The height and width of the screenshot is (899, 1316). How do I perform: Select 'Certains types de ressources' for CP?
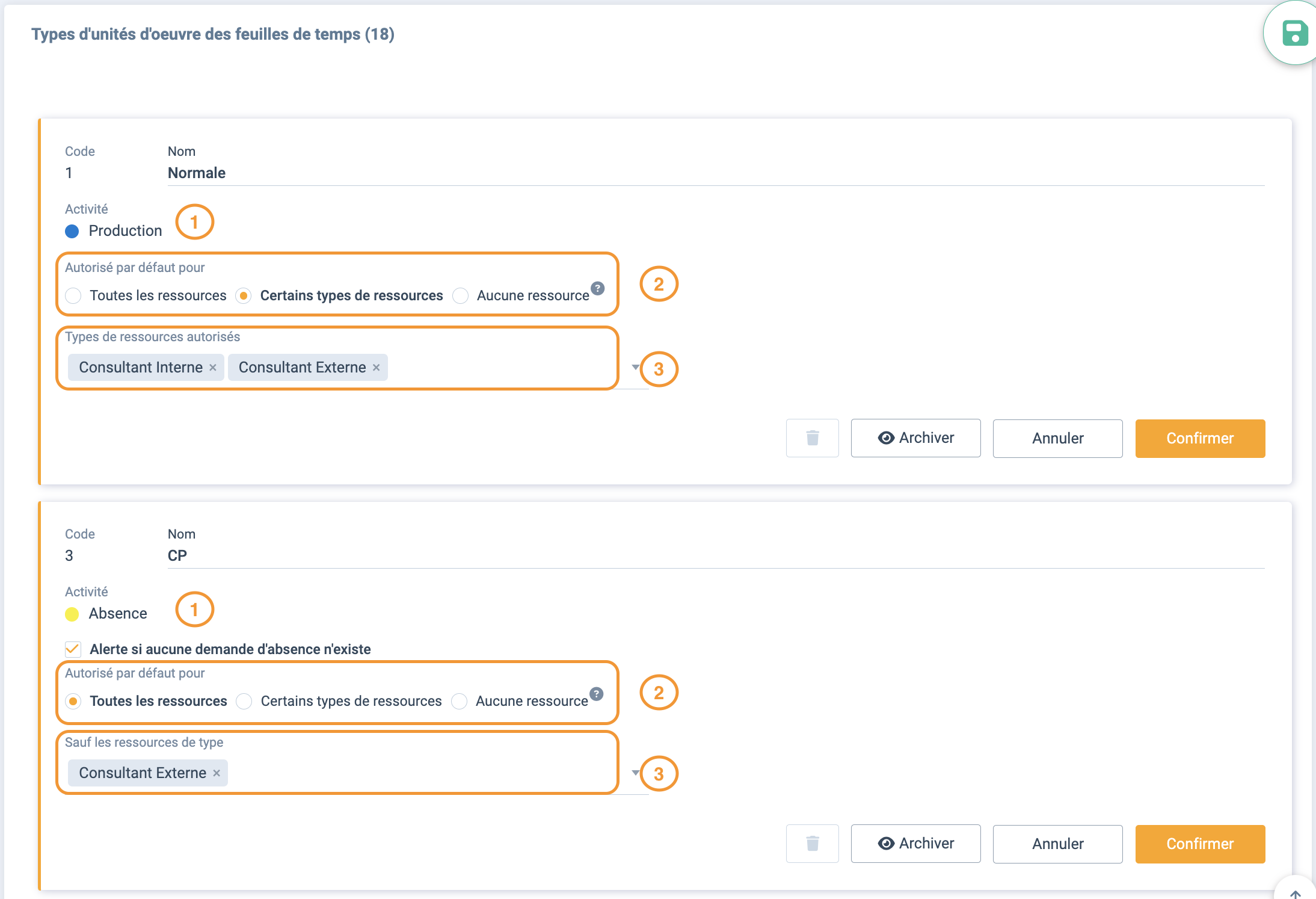tap(244, 701)
